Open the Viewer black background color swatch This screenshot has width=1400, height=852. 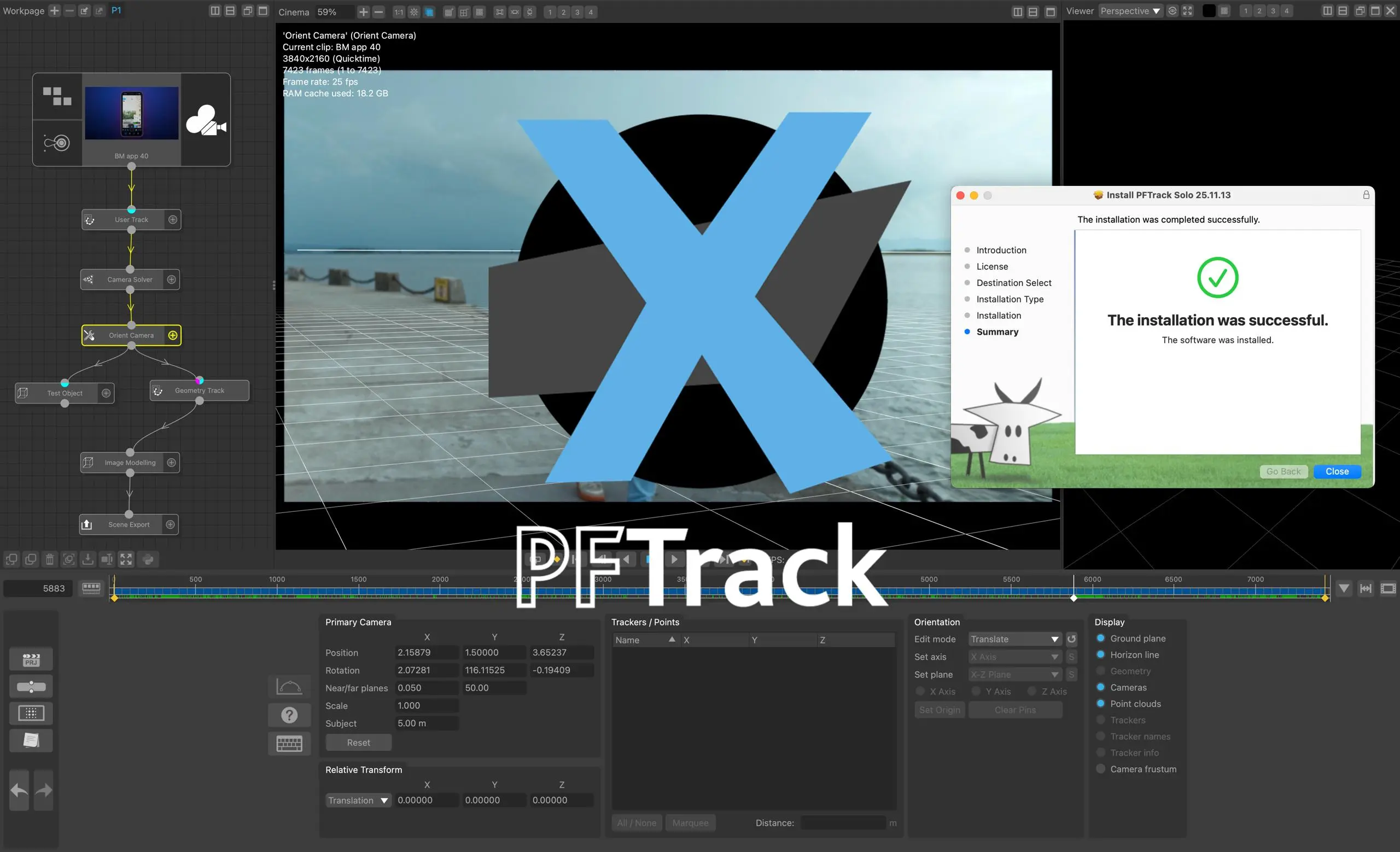1209,11
